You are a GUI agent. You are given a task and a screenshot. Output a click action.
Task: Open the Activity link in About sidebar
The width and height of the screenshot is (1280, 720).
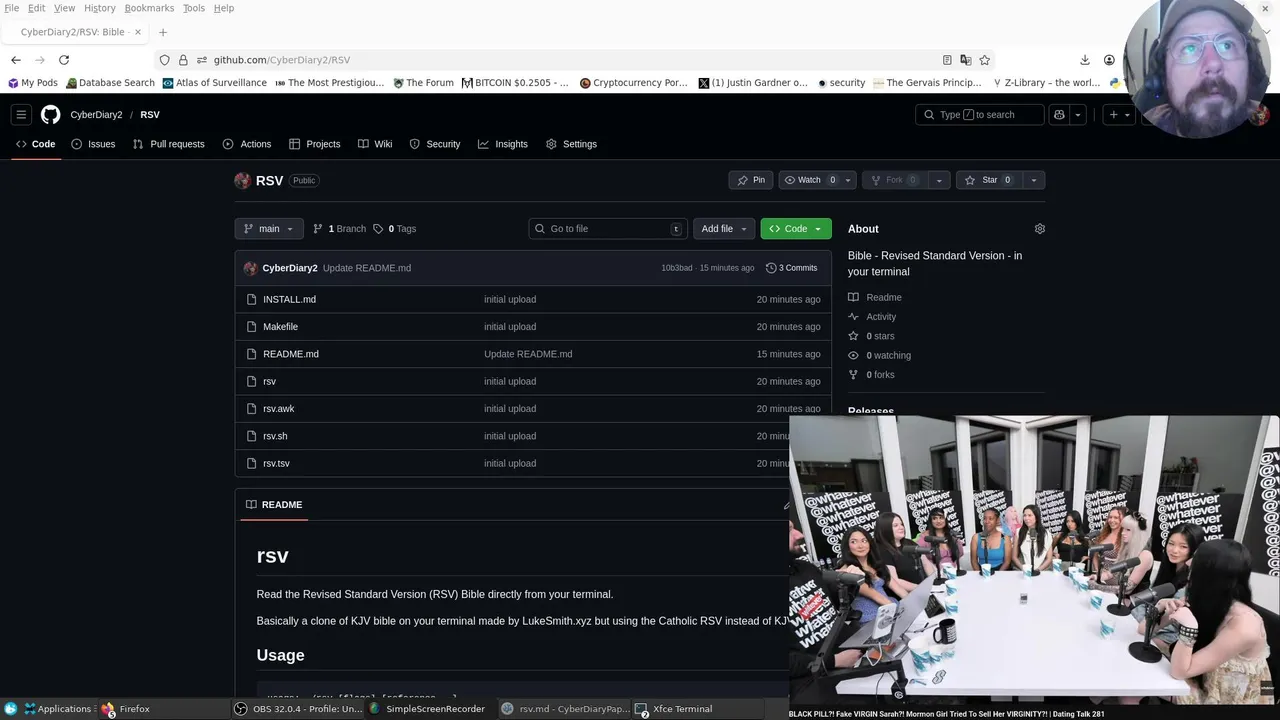[872, 317]
